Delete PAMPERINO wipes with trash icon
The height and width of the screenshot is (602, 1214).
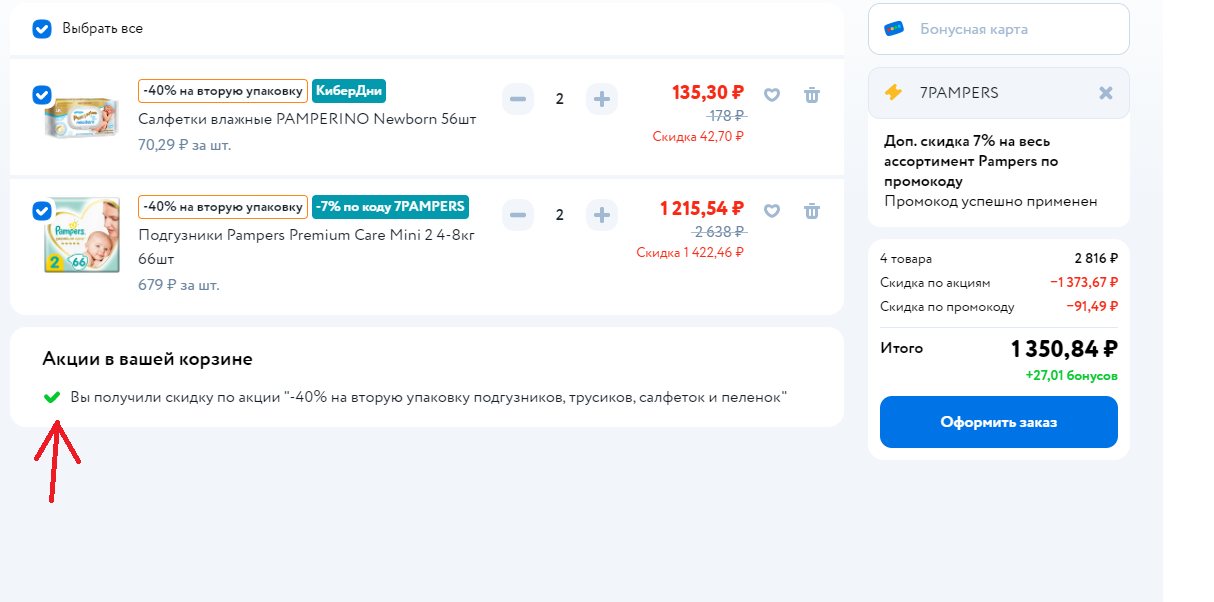[812, 95]
